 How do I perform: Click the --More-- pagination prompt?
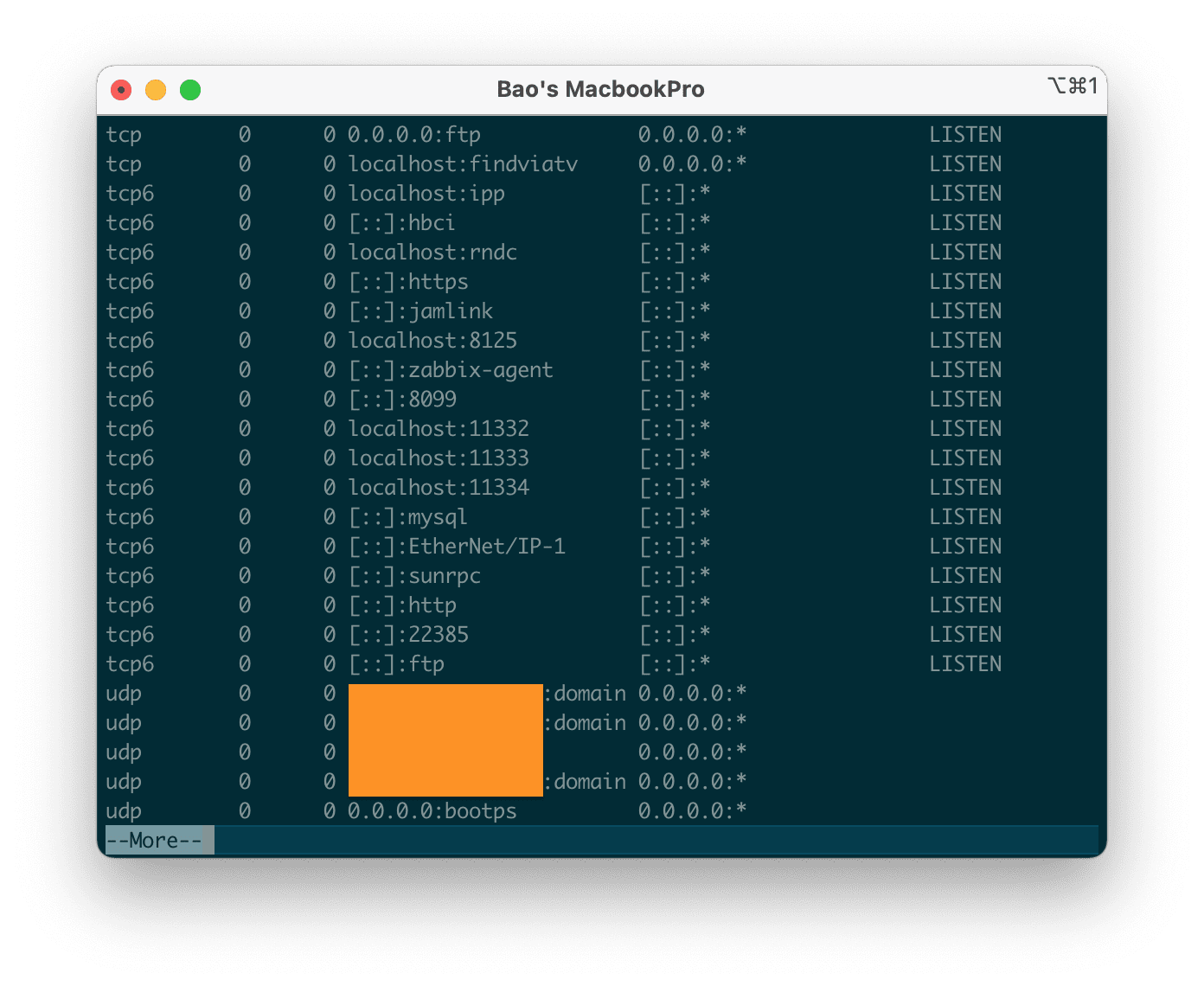tap(157, 839)
